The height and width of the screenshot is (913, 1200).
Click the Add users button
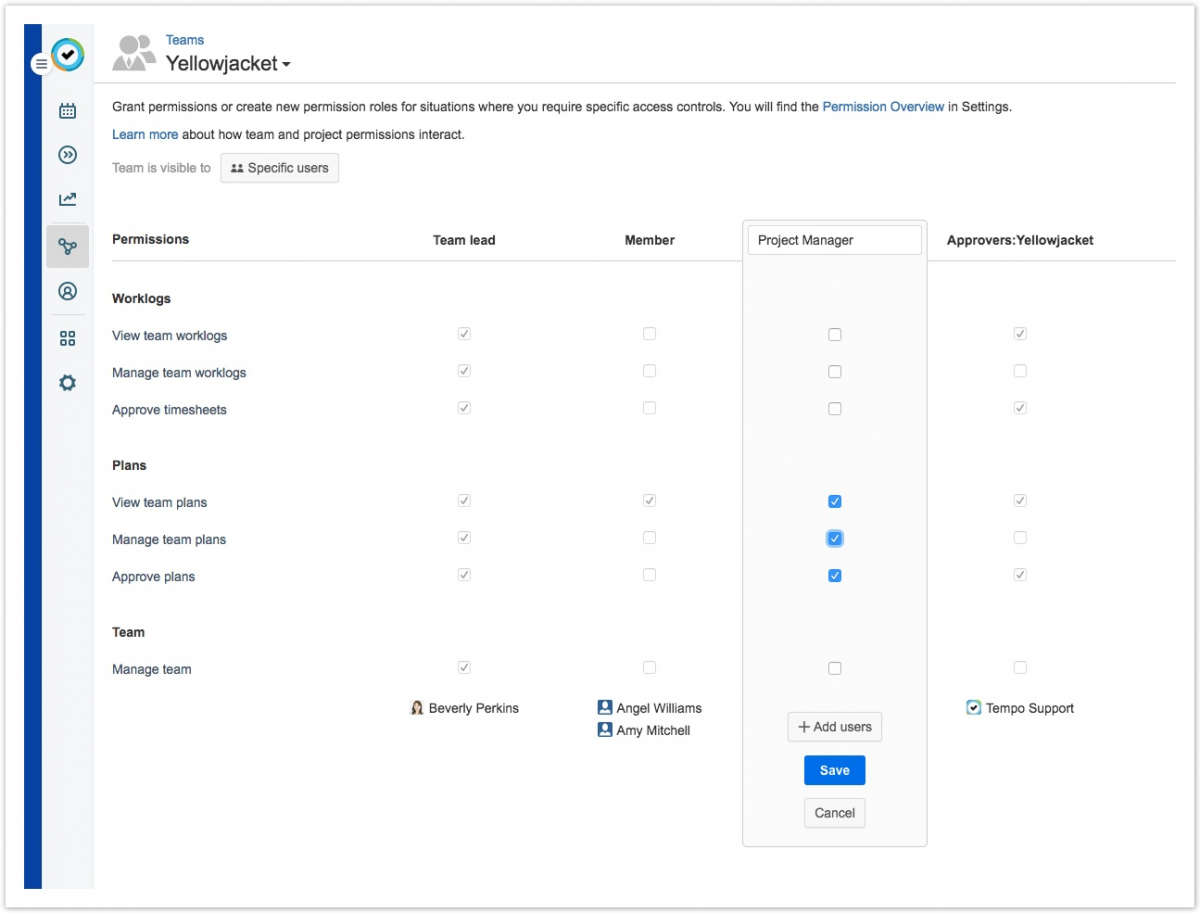click(x=835, y=727)
